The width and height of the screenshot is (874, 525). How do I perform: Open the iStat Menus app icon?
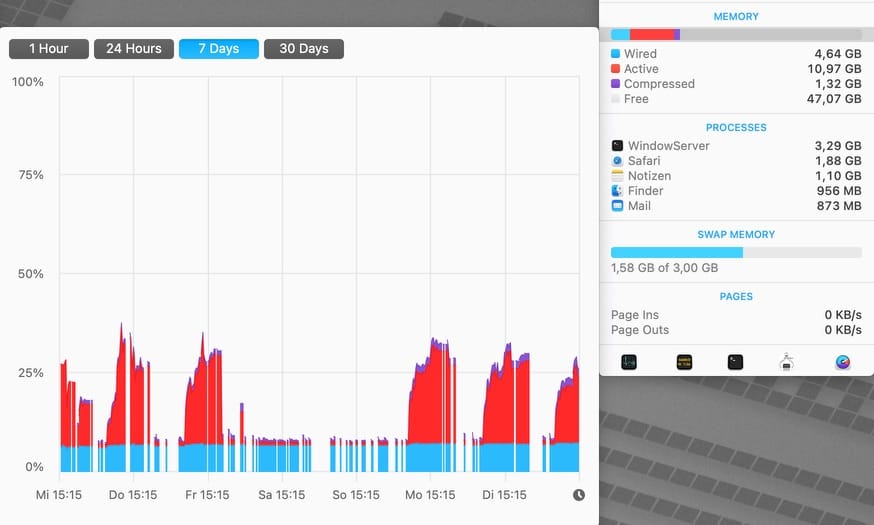843,362
